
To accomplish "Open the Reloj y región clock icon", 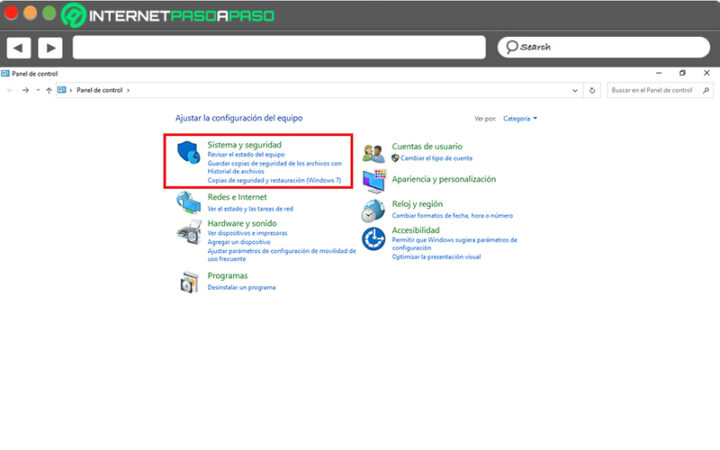I will pos(374,210).
